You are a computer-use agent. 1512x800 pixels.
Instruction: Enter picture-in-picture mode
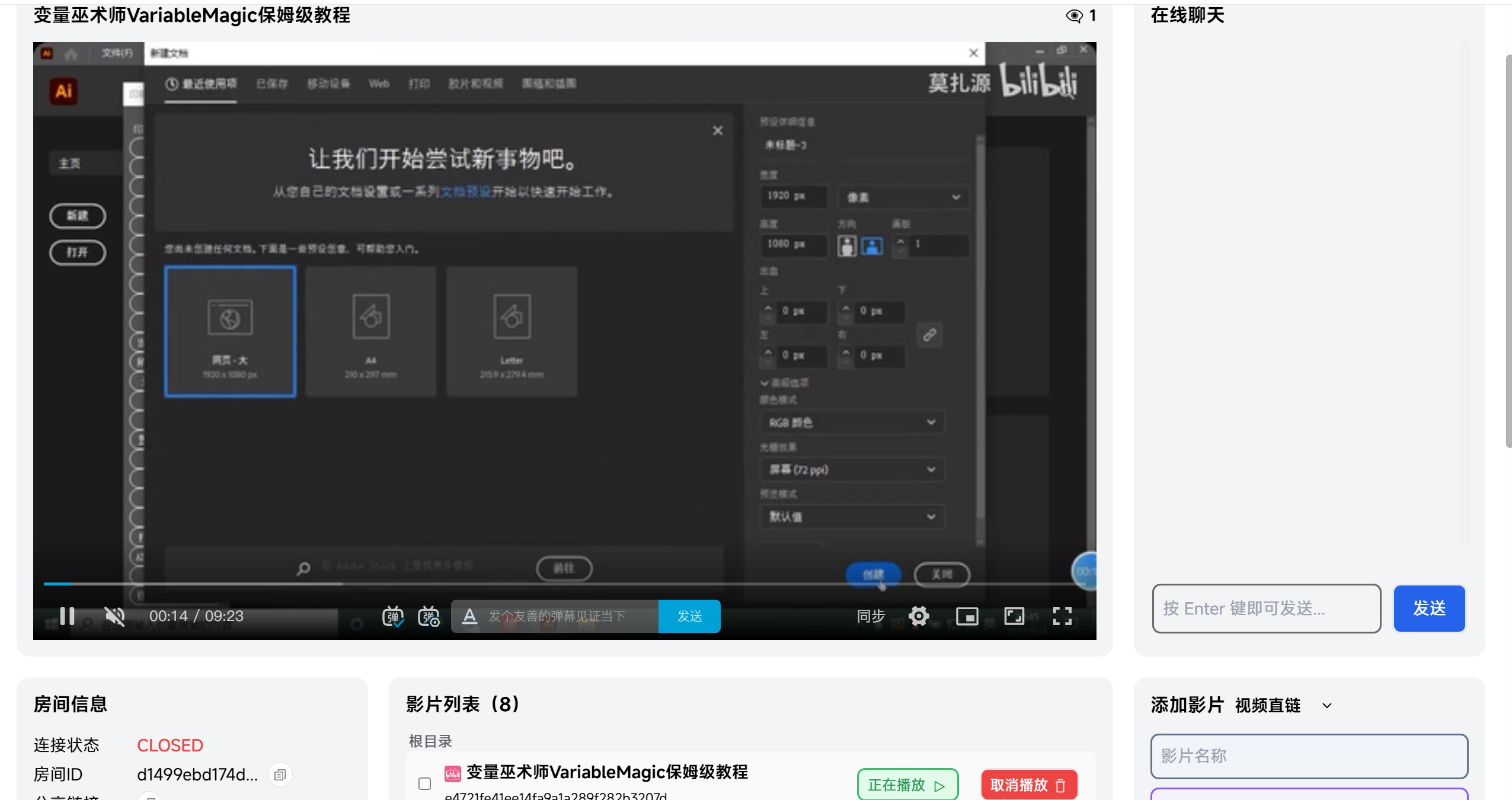point(966,616)
